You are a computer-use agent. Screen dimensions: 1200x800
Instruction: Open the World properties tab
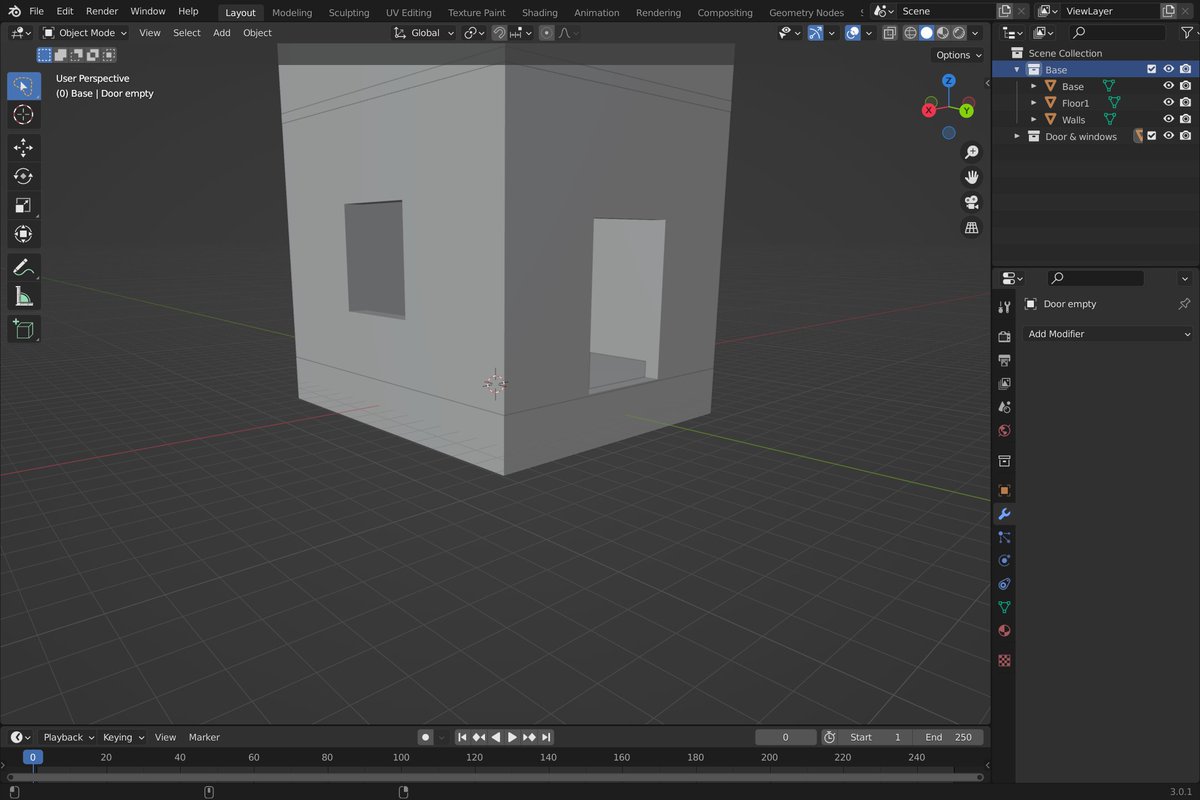point(1005,431)
